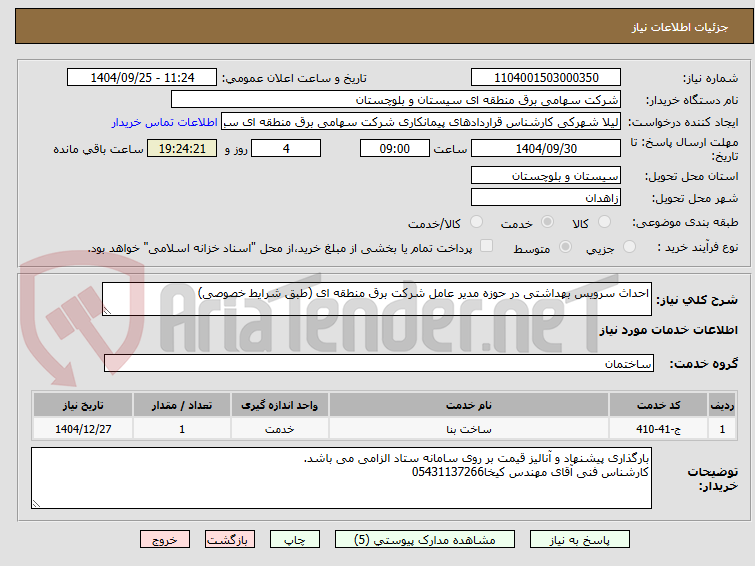Click مشاهده مدارک پیوستی (5) button
The image size is (755, 566).
[x=425, y=540]
